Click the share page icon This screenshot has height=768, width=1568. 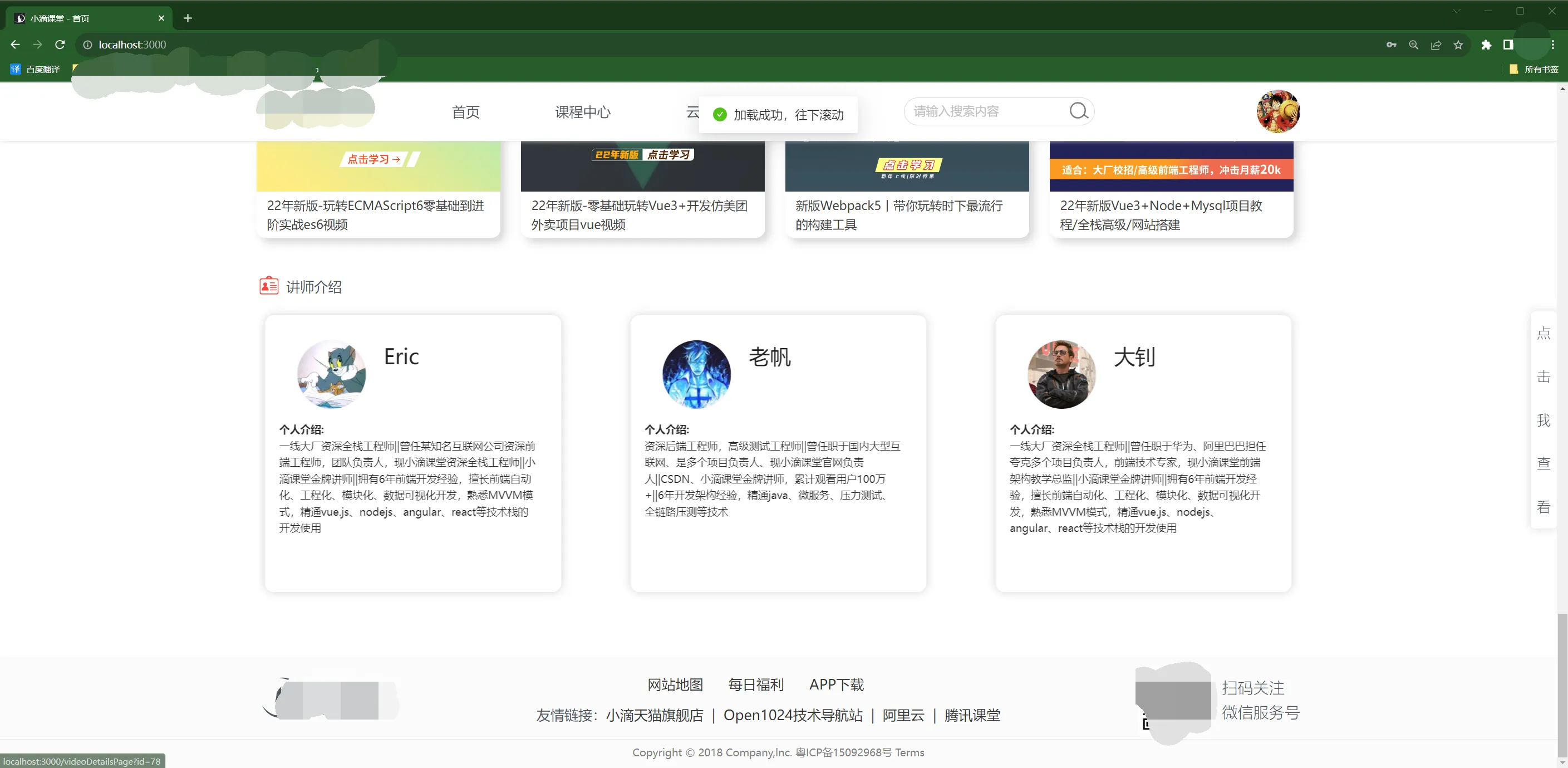(x=1436, y=45)
